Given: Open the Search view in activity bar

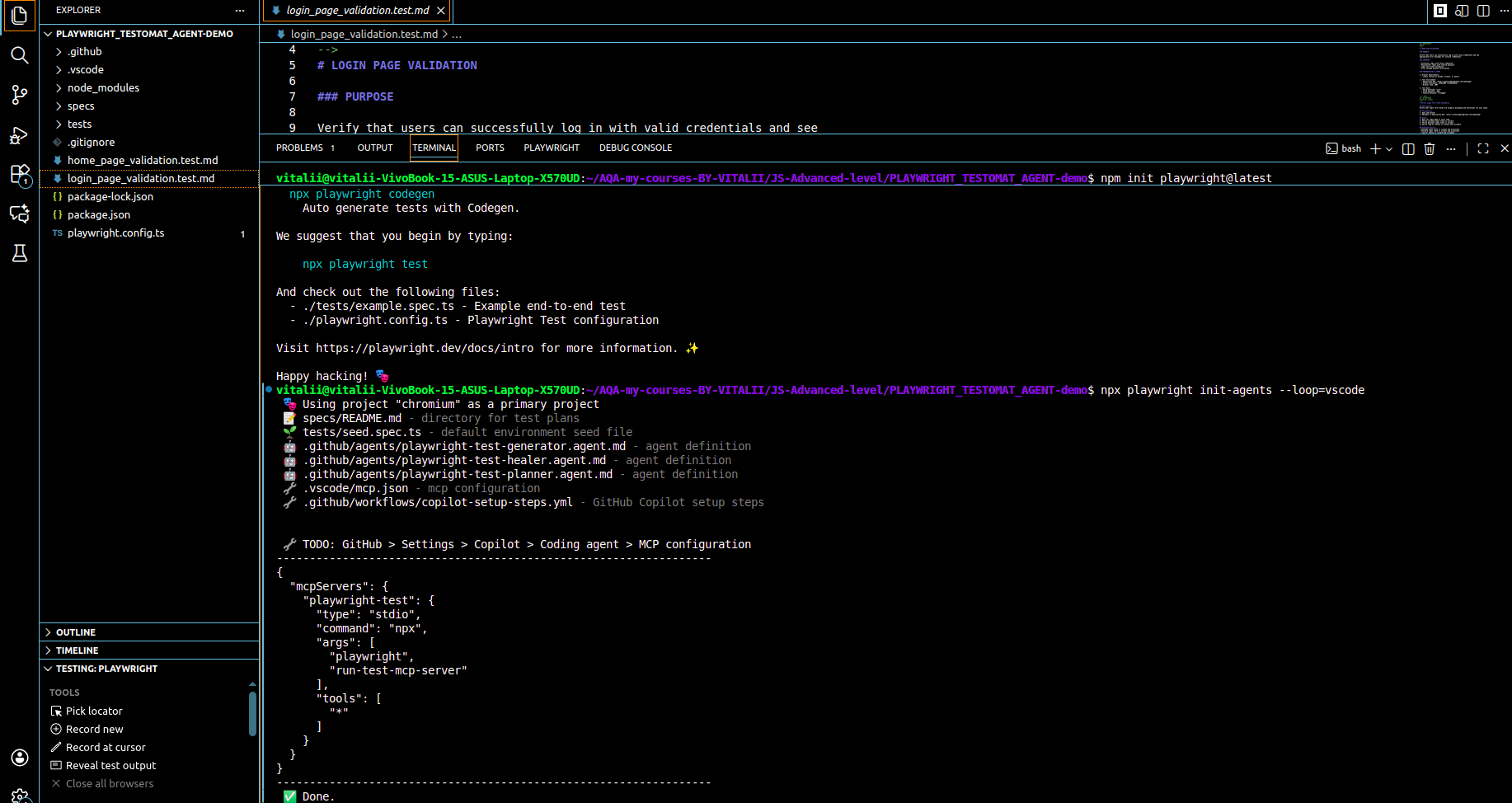Looking at the screenshot, I should 19,55.
